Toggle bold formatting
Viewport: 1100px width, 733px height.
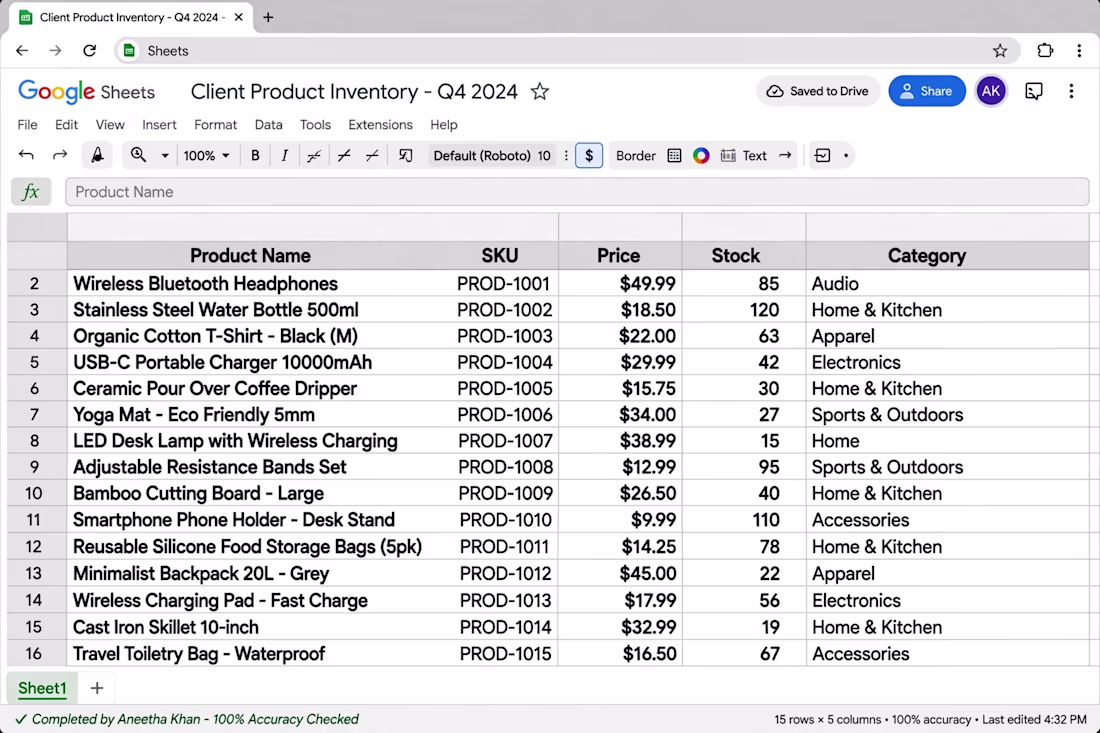[x=255, y=156]
